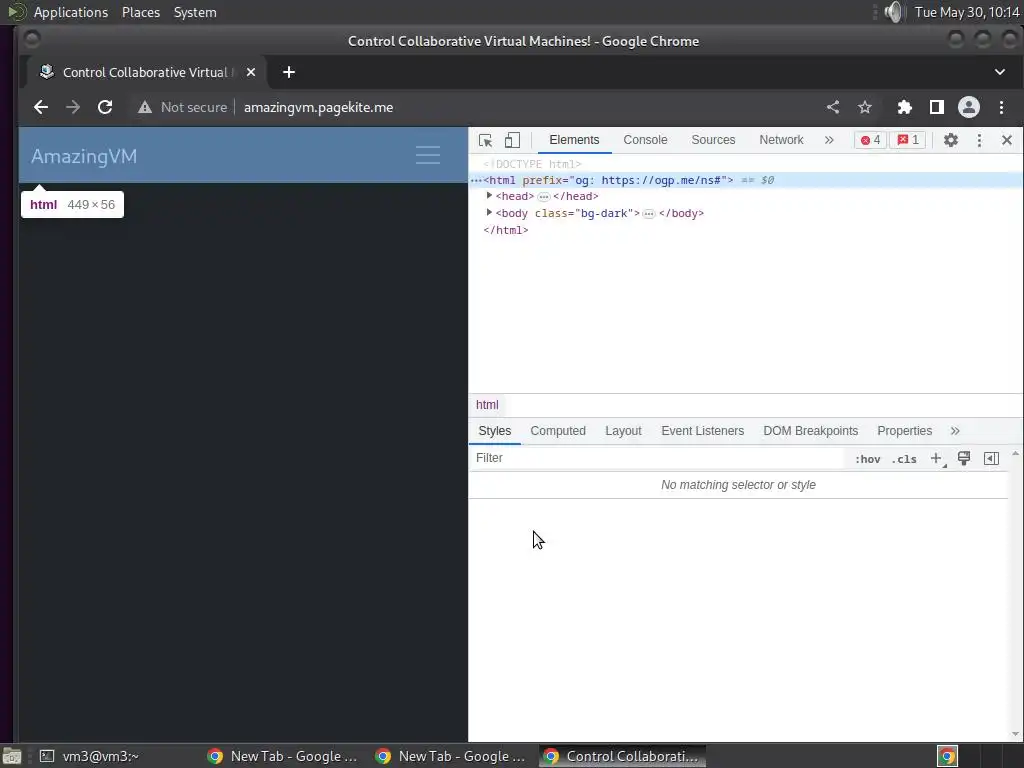Switch to Control Collaborati taskbar window

tap(622, 756)
